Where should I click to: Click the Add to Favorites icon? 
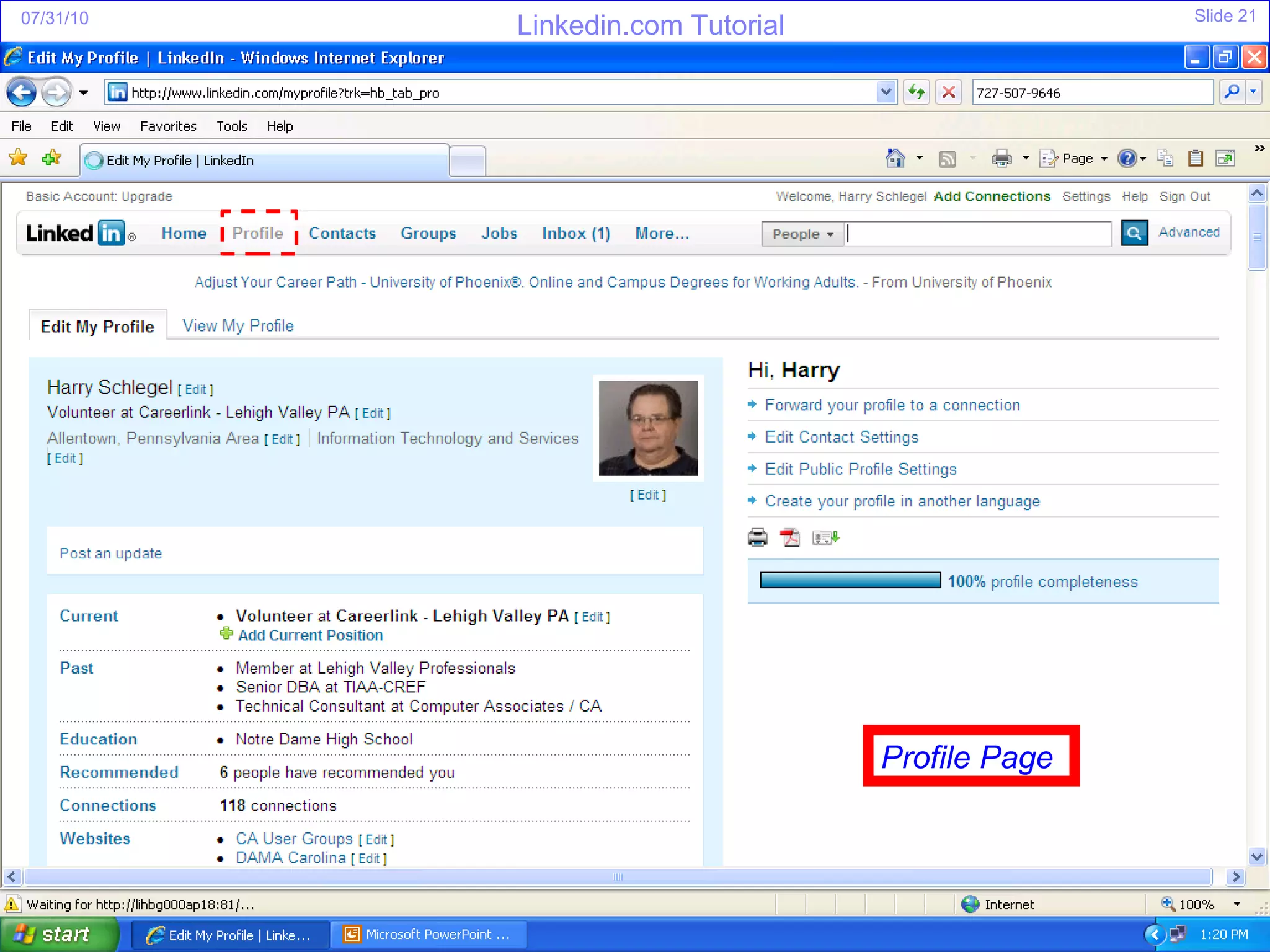click(x=51, y=158)
